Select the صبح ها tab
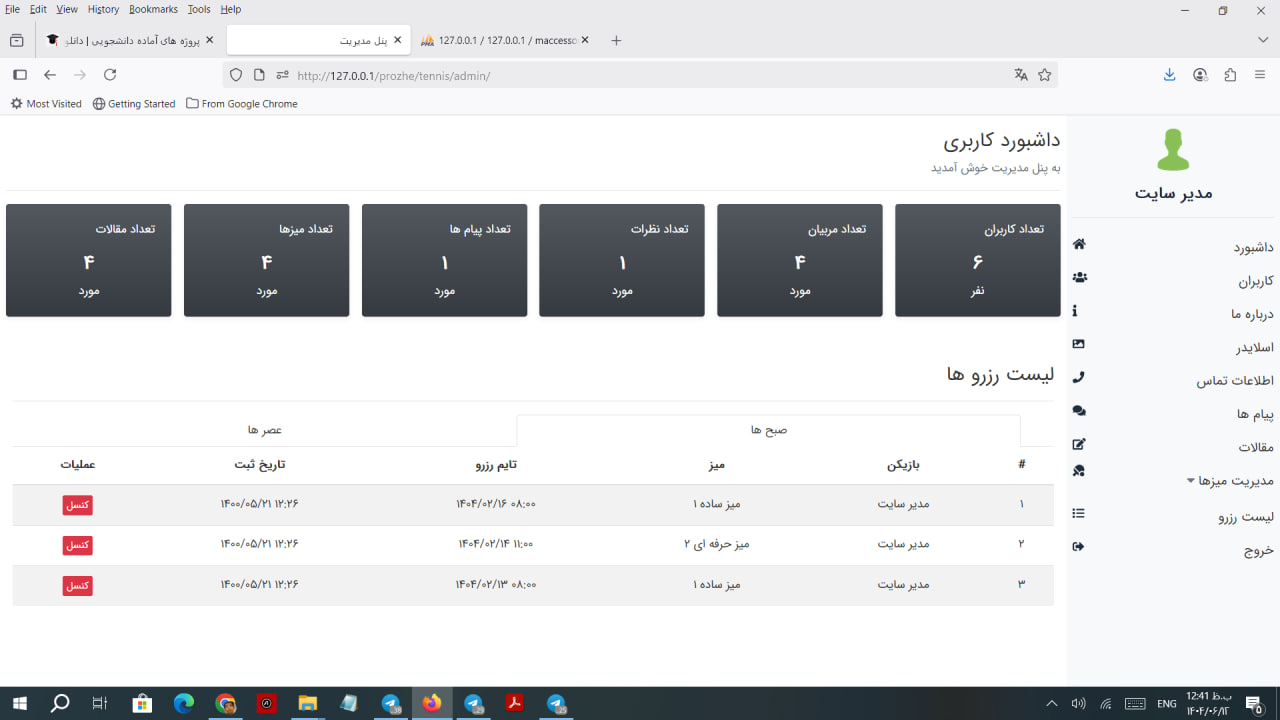Image resolution: width=1280 pixels, height=720 pixels. 768,430
